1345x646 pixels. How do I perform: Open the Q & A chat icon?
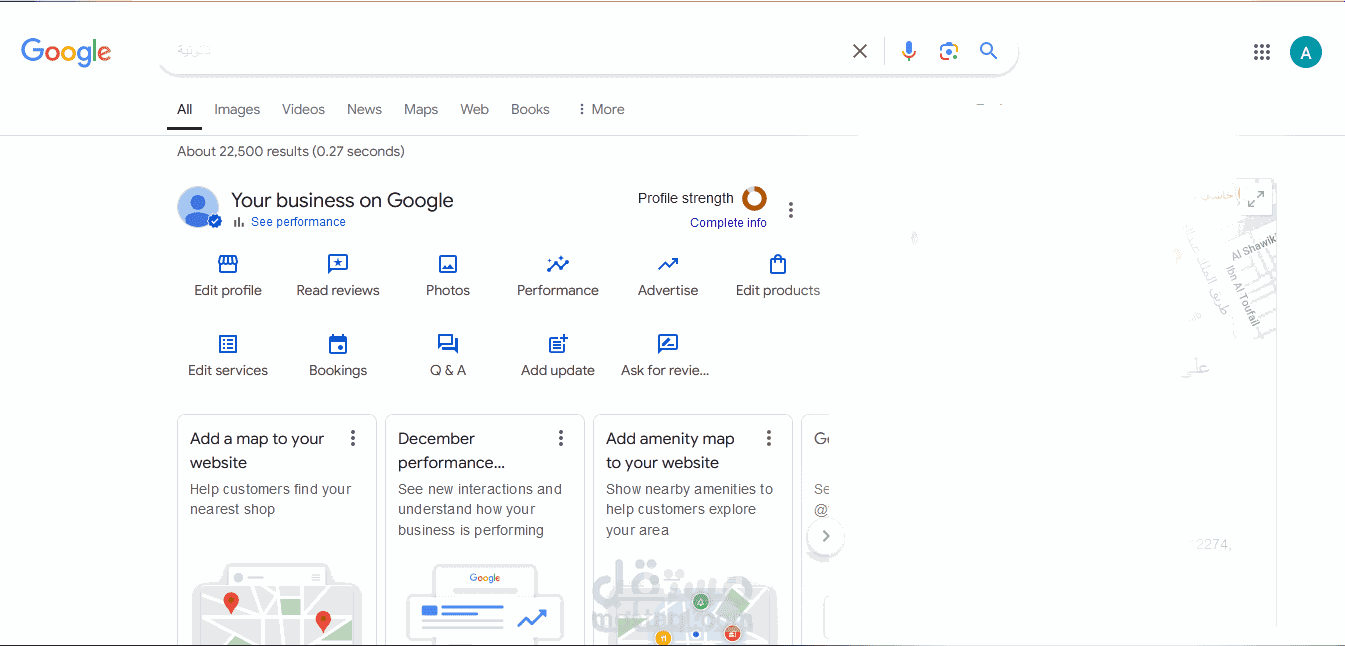[x=448, y=344]
